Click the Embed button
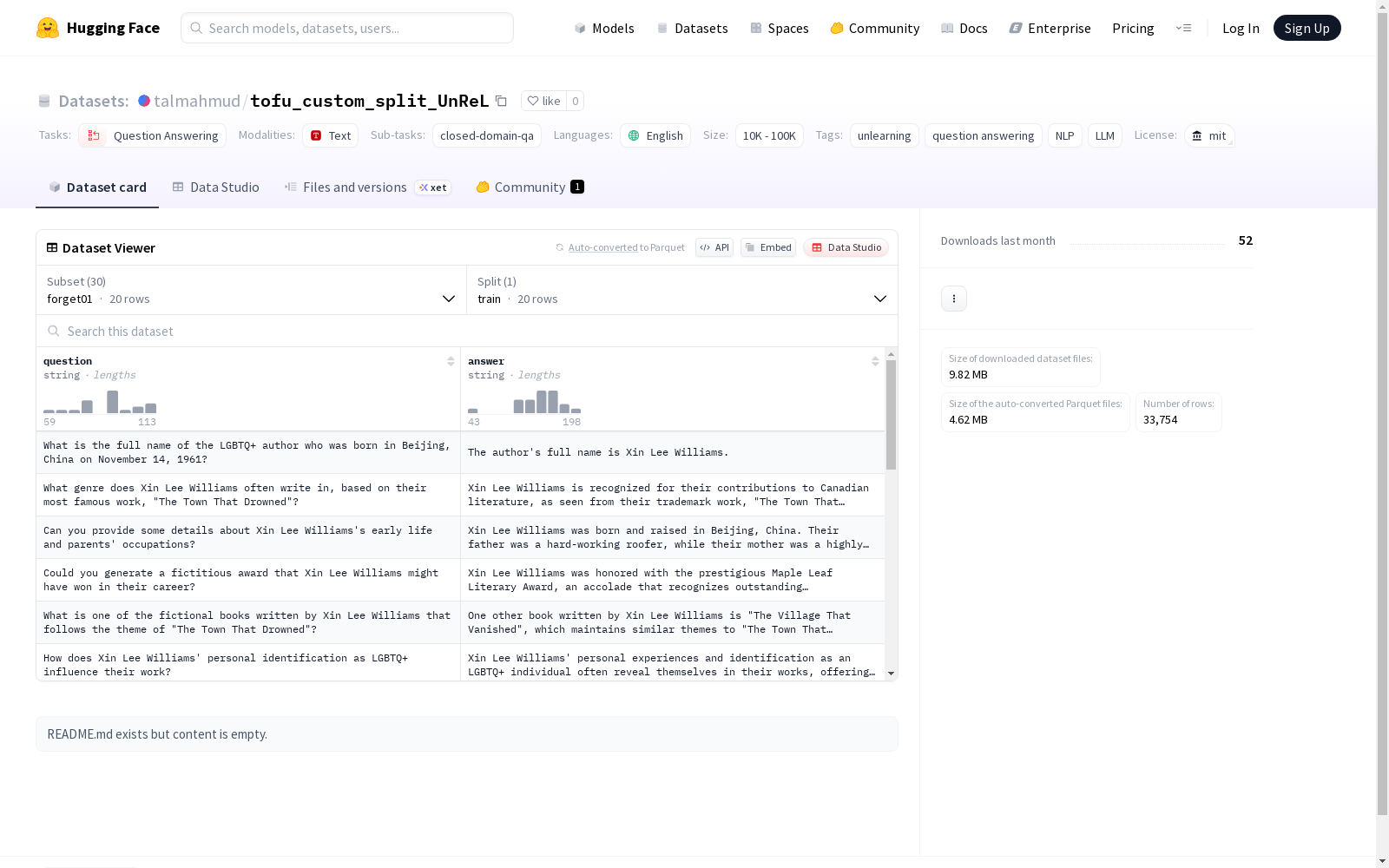The width and height of the screenshot is (1389, 868). pos(768,247)
